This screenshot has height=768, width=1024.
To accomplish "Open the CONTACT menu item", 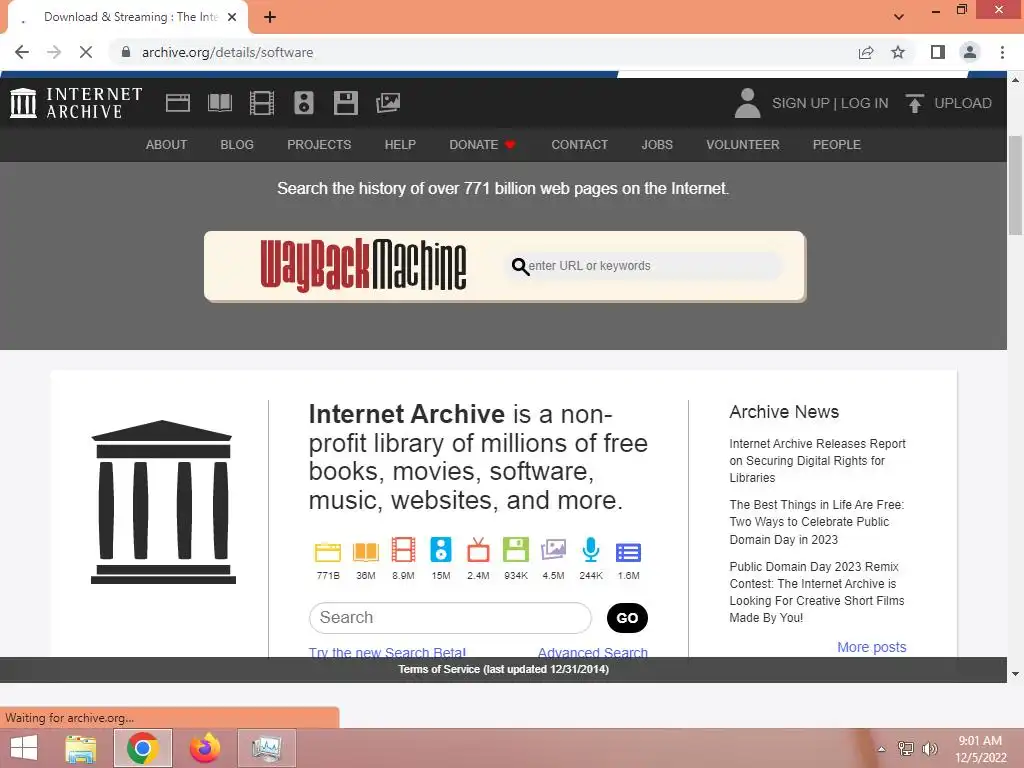I will pyautogui.click(x=579, y=144).
